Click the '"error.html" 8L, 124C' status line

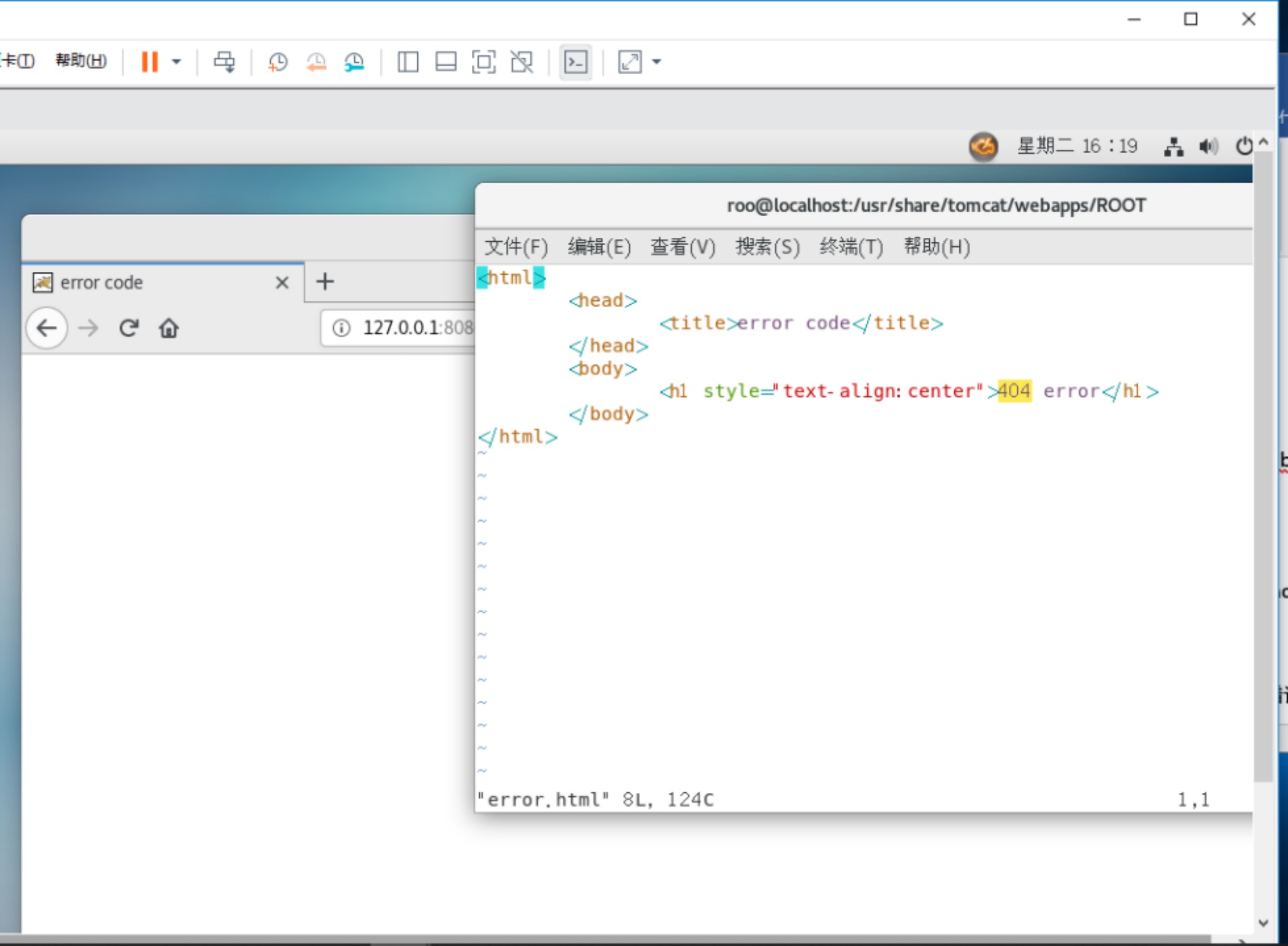(x=595, y=800)
